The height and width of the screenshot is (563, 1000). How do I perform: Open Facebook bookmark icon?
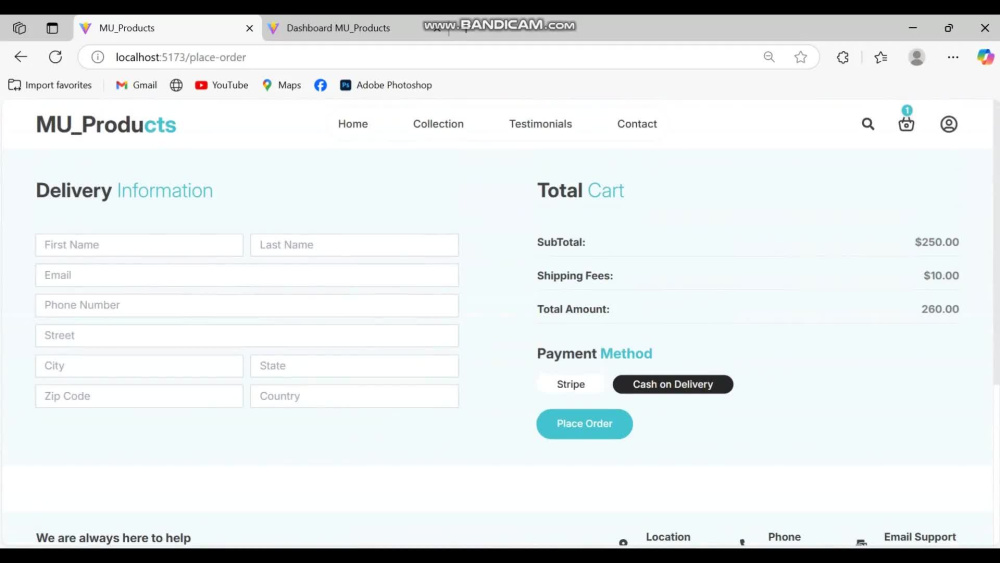coord(320,85)
